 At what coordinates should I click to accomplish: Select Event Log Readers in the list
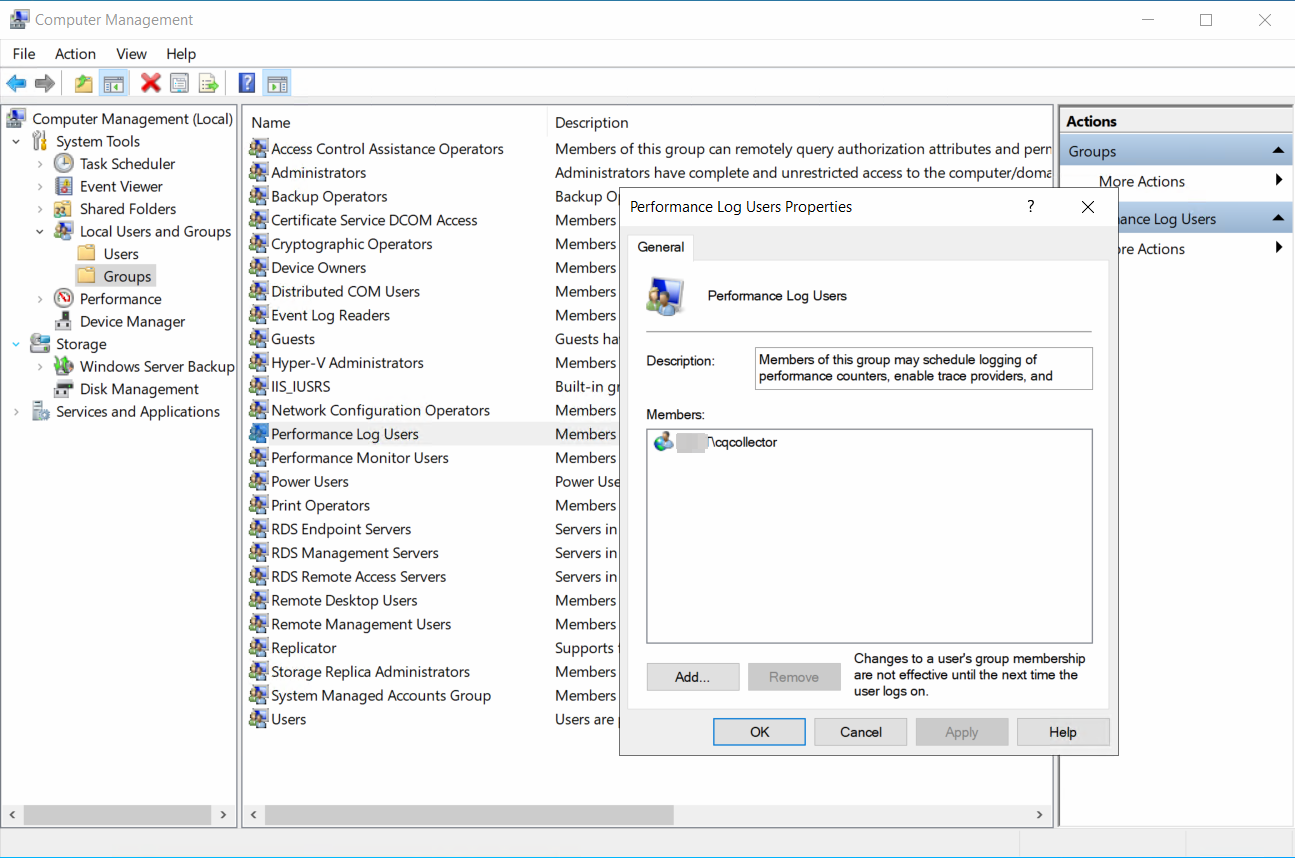tap(330, 315)
